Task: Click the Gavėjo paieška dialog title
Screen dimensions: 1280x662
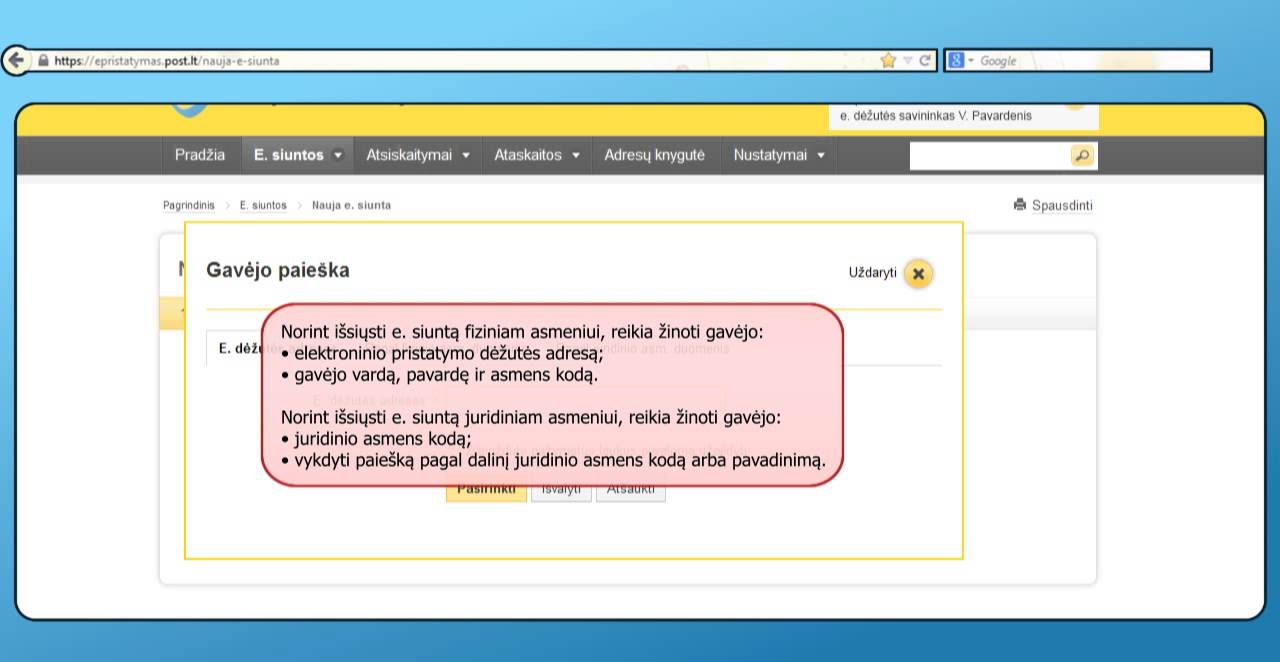Action: pyautogui.click(x=278, y=270)
